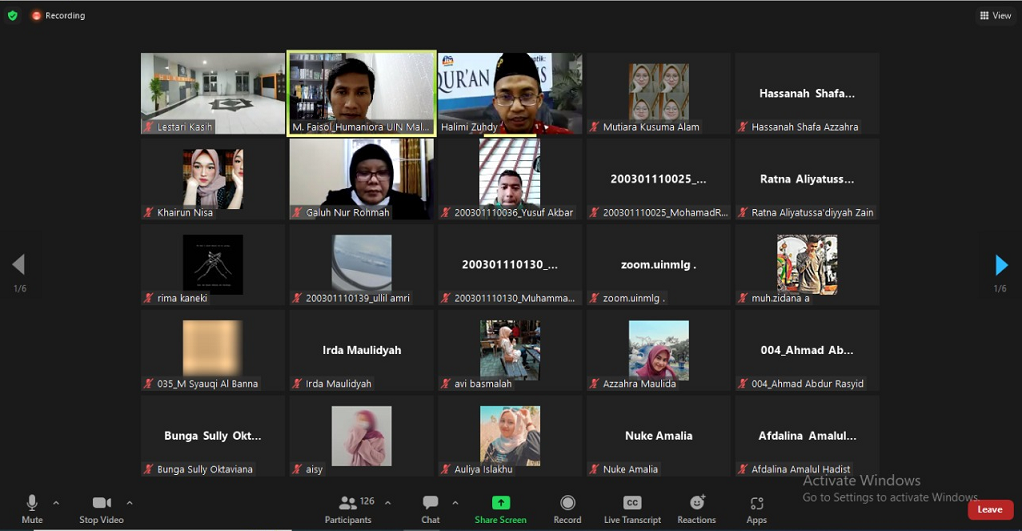1022x531 pixels.
Task: Start Share Screen
Action: [x=500, y=508]
